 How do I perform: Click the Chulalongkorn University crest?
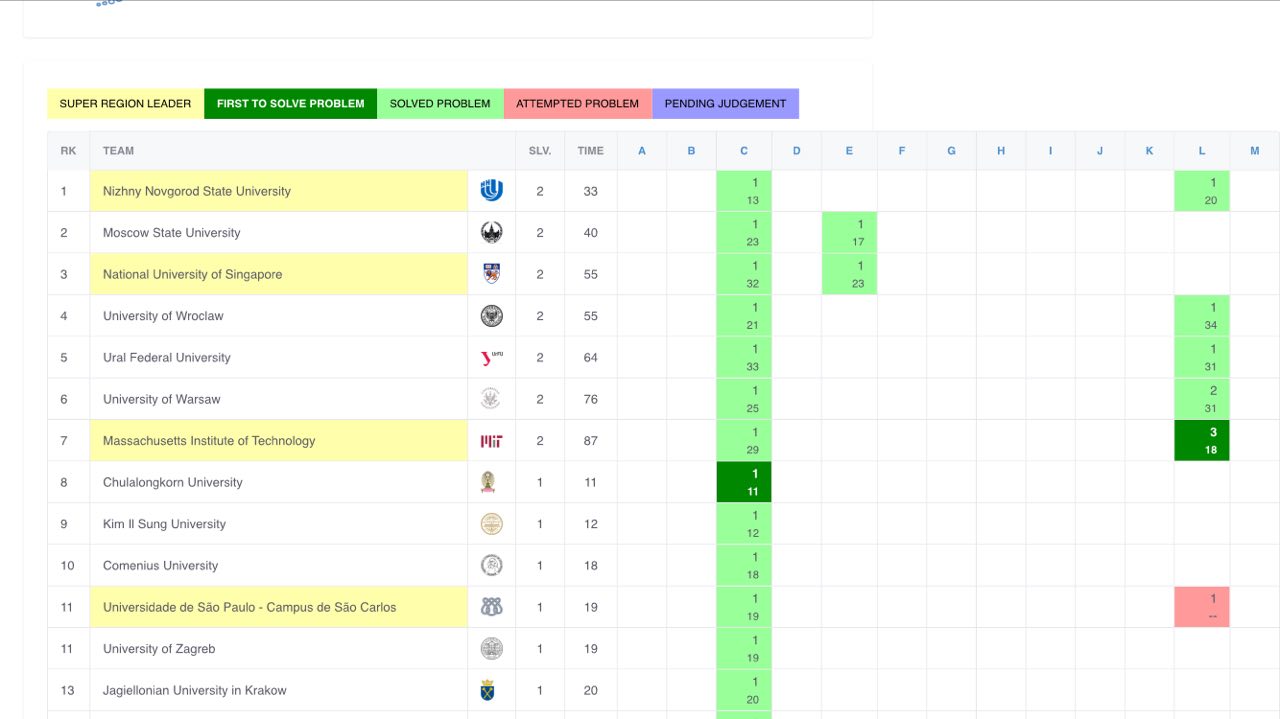488,482
